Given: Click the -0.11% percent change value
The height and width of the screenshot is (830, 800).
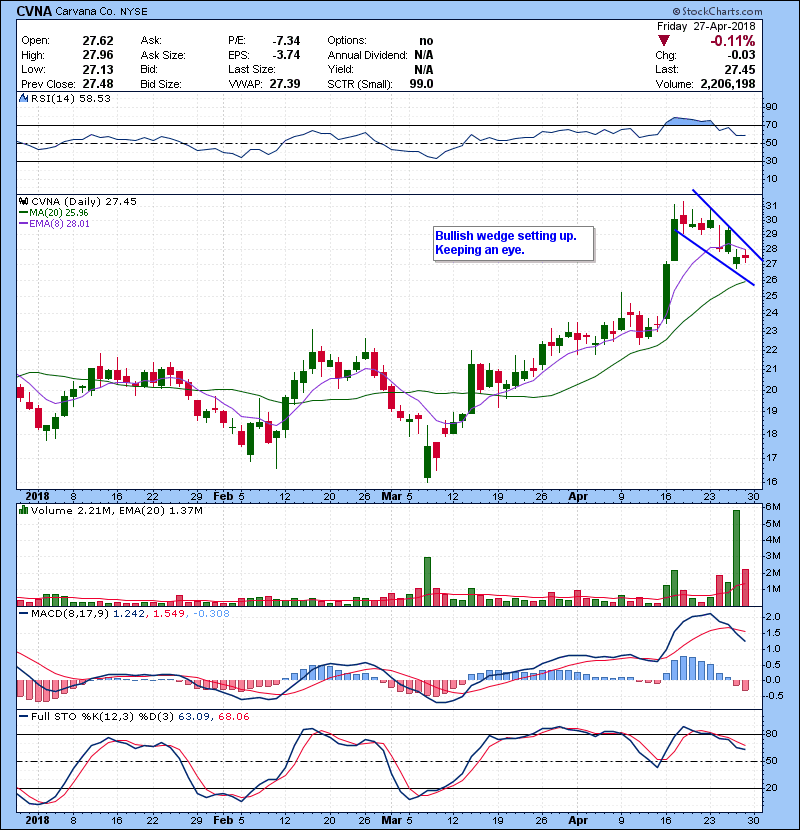Looking at the screenshot, I should pyautogui.click(x=733, y=41).
